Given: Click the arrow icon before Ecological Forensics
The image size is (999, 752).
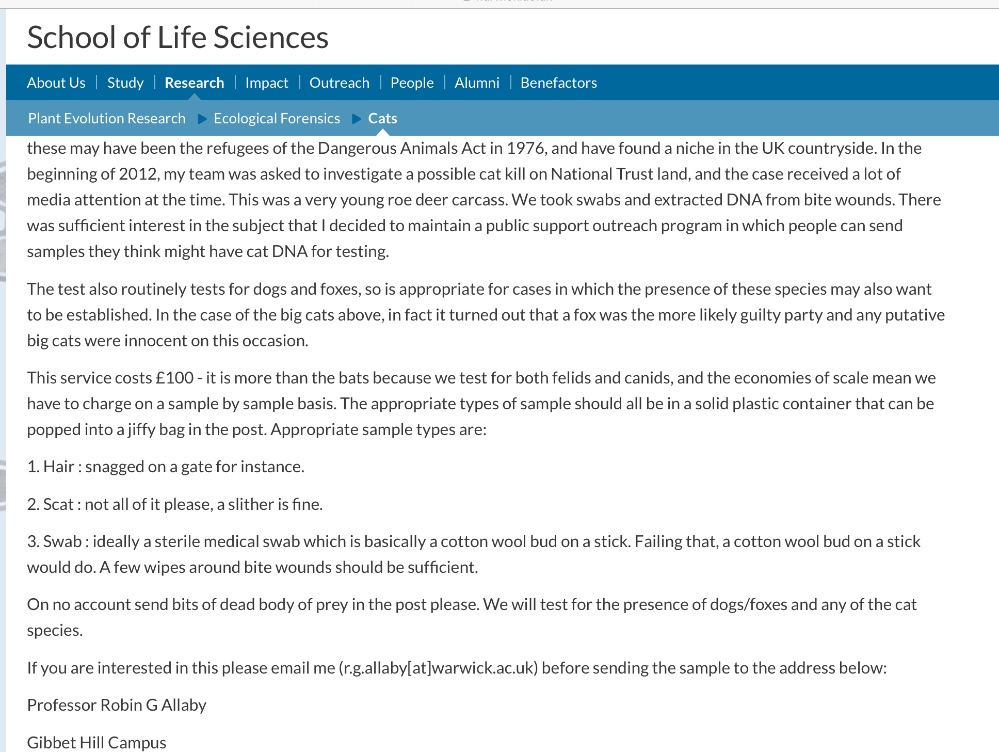Looking at the screenshot, I should [x=202, y=119].
